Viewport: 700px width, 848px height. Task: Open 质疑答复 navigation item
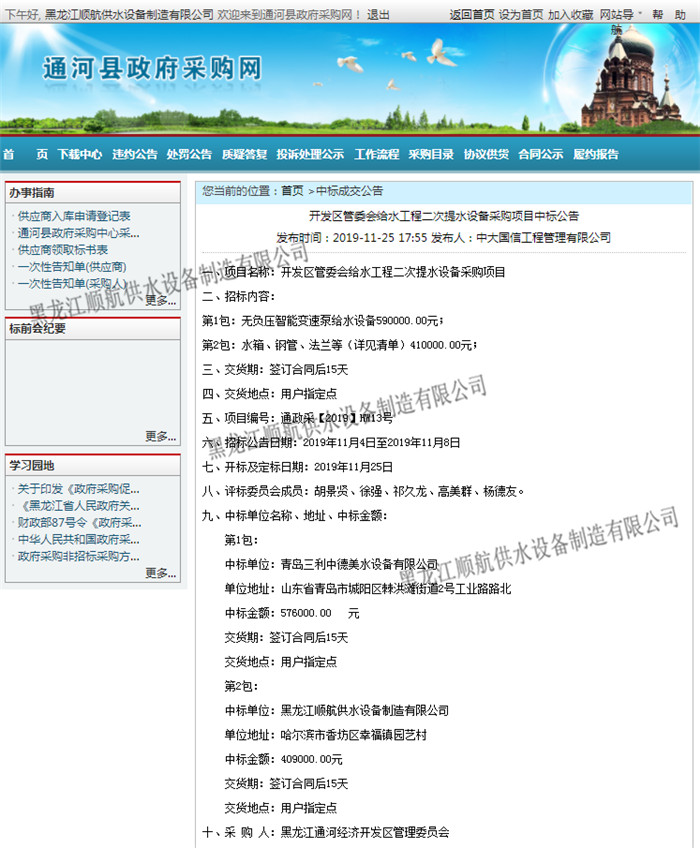click(244, 154)
